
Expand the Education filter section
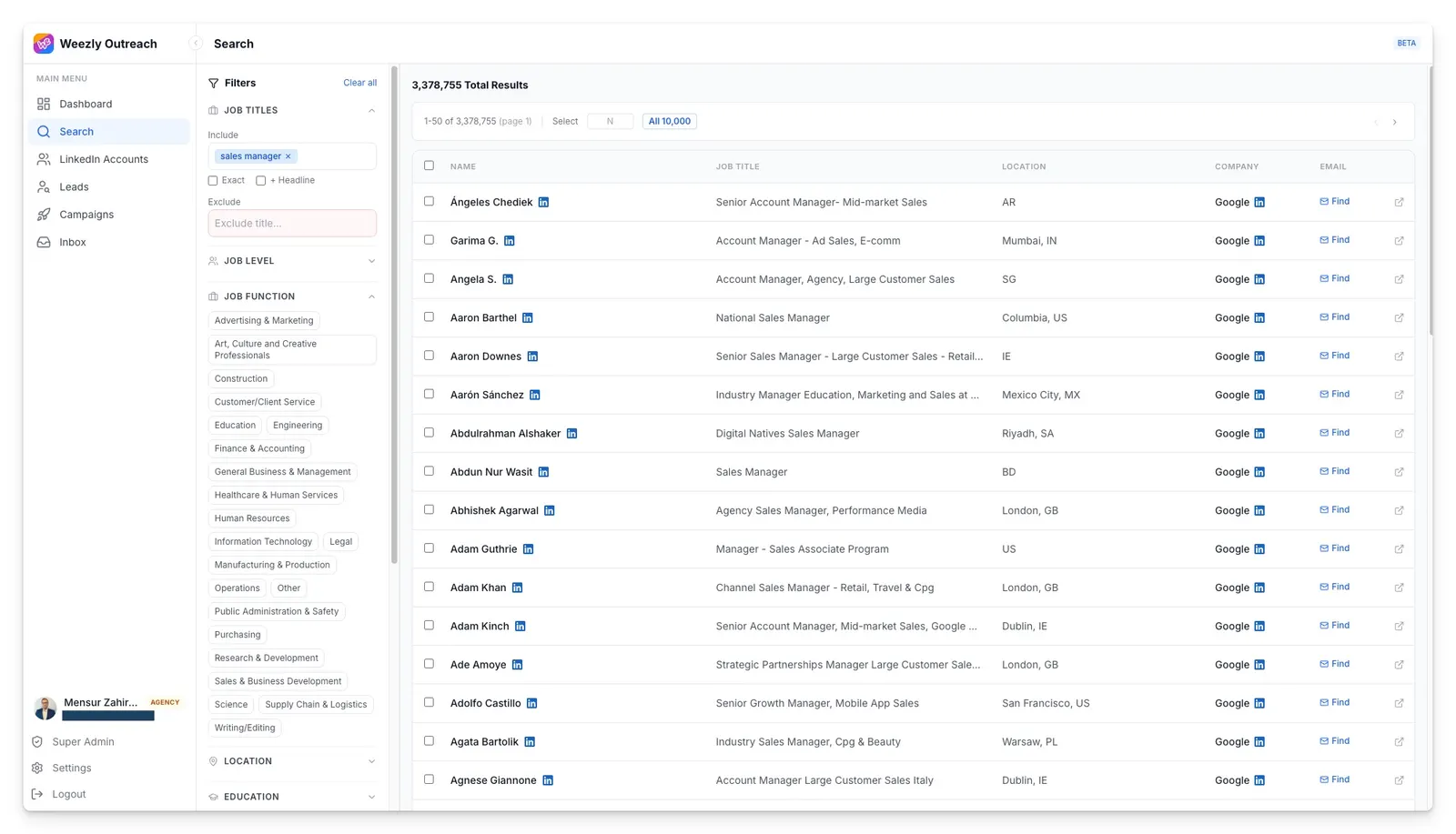pyautogui.click(x=371, y=797)
